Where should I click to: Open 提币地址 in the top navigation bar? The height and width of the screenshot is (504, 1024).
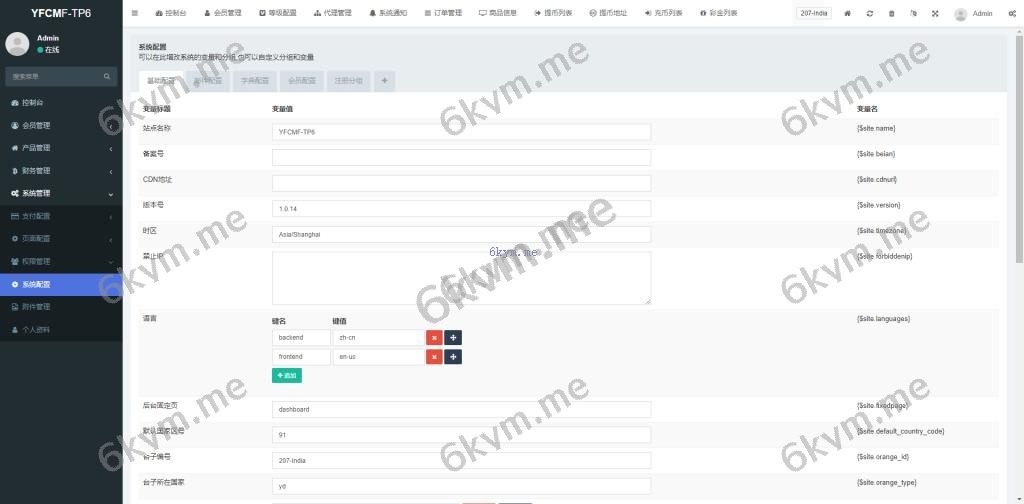(x=608, y=13)
